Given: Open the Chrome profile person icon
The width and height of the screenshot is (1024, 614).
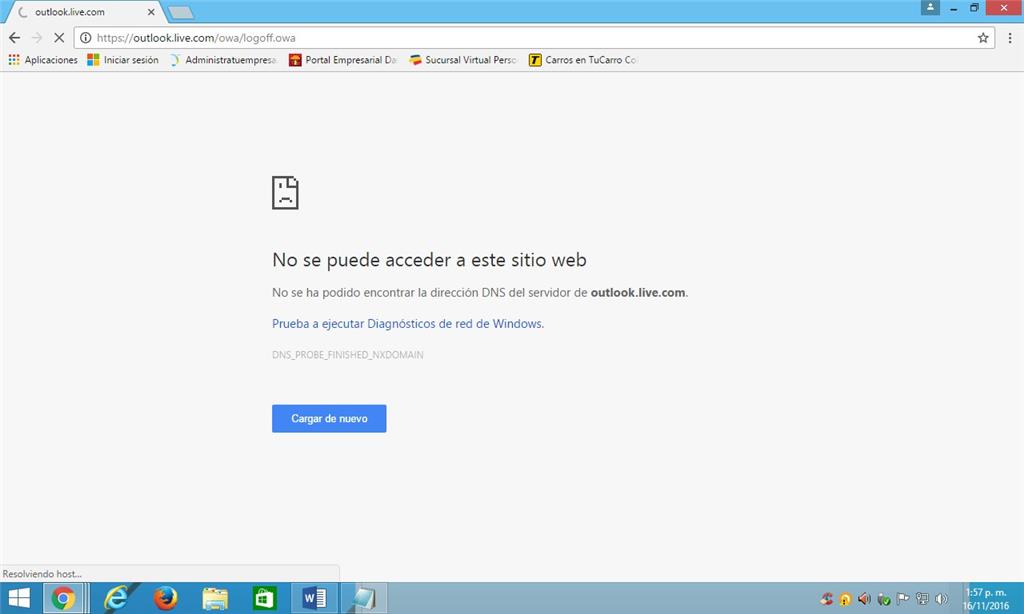Looking at the screenshot, I should pyautogui.click(x=930, y=7).
